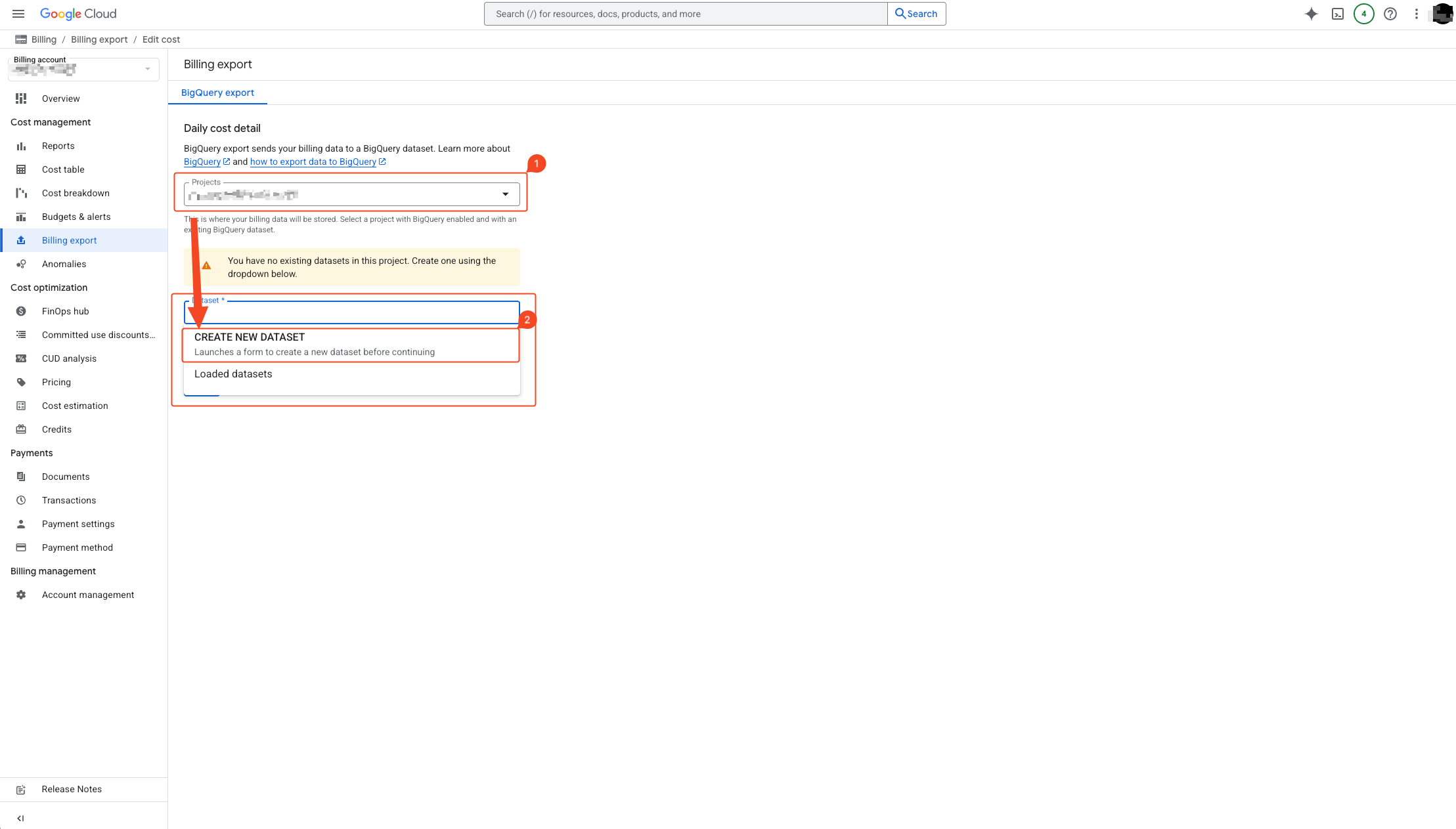1456x829 pixels.
Task: Click the Search button
Action: pyautogui.click(x=916, y=14)
